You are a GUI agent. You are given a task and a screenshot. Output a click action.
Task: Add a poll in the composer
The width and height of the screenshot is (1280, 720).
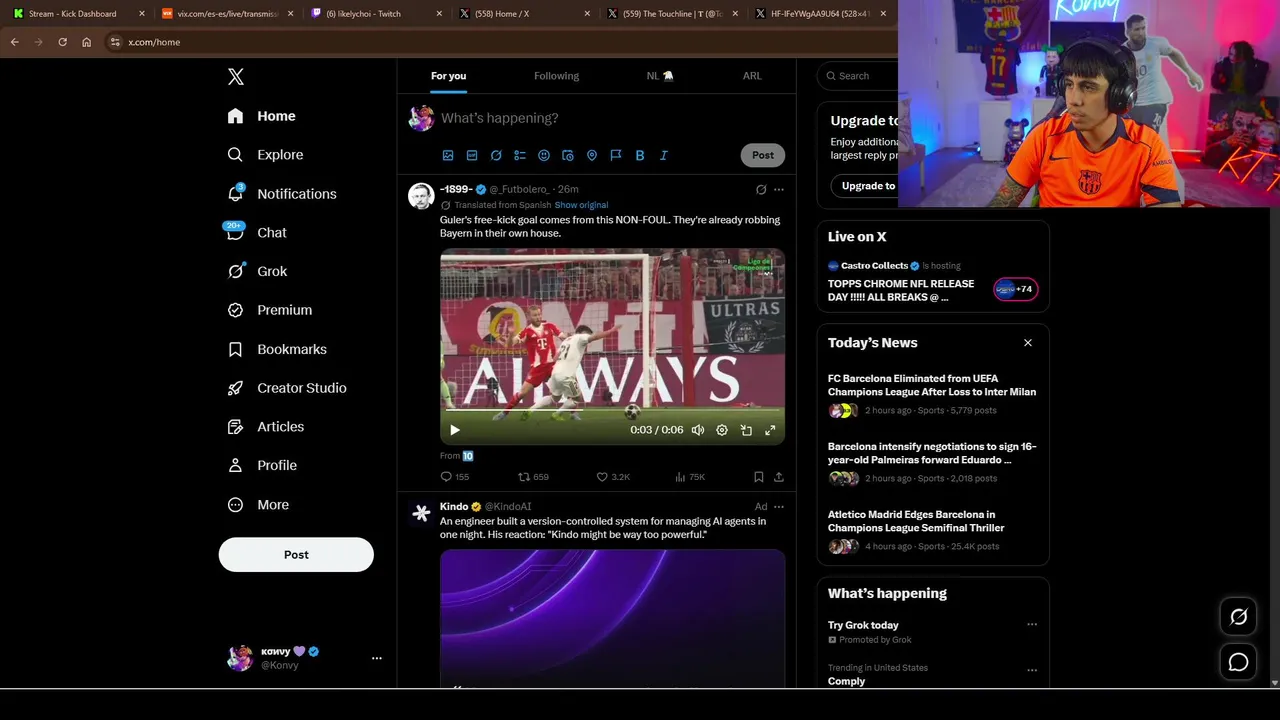[520, 155]
